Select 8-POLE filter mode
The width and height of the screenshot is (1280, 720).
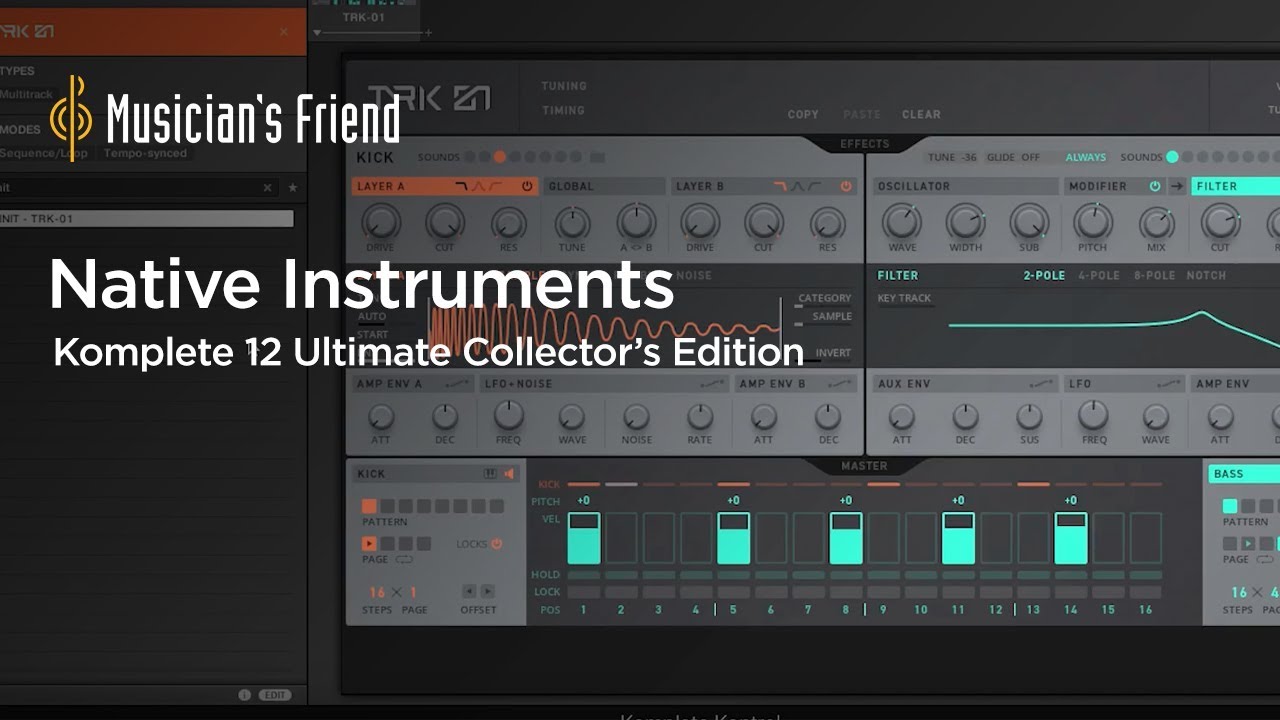pyautogui.click(x=1154, y=275)
